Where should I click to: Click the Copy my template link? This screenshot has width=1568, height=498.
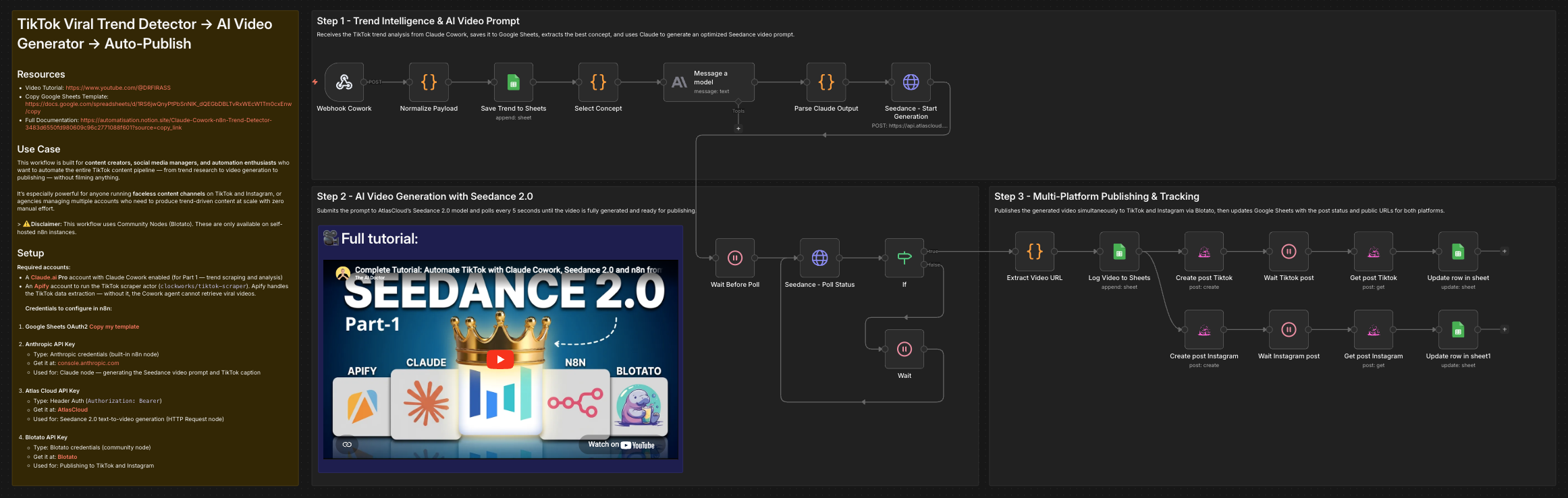tap(114, 327)
